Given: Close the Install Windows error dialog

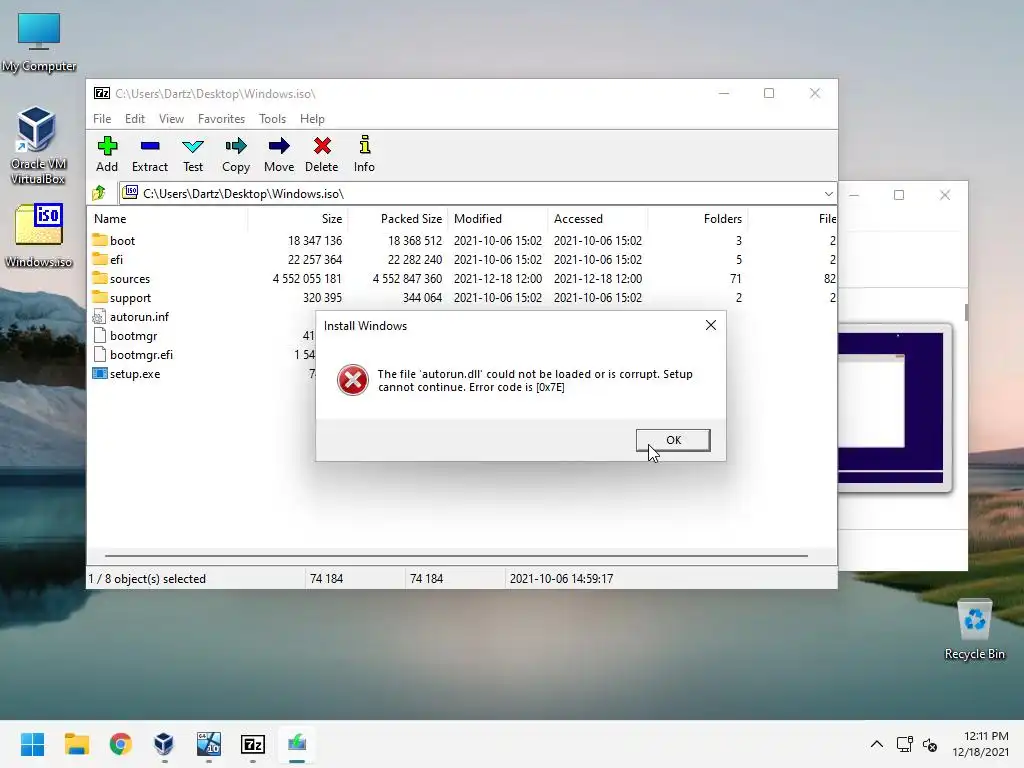Looking at the screenshot, I should pos(711,325).
